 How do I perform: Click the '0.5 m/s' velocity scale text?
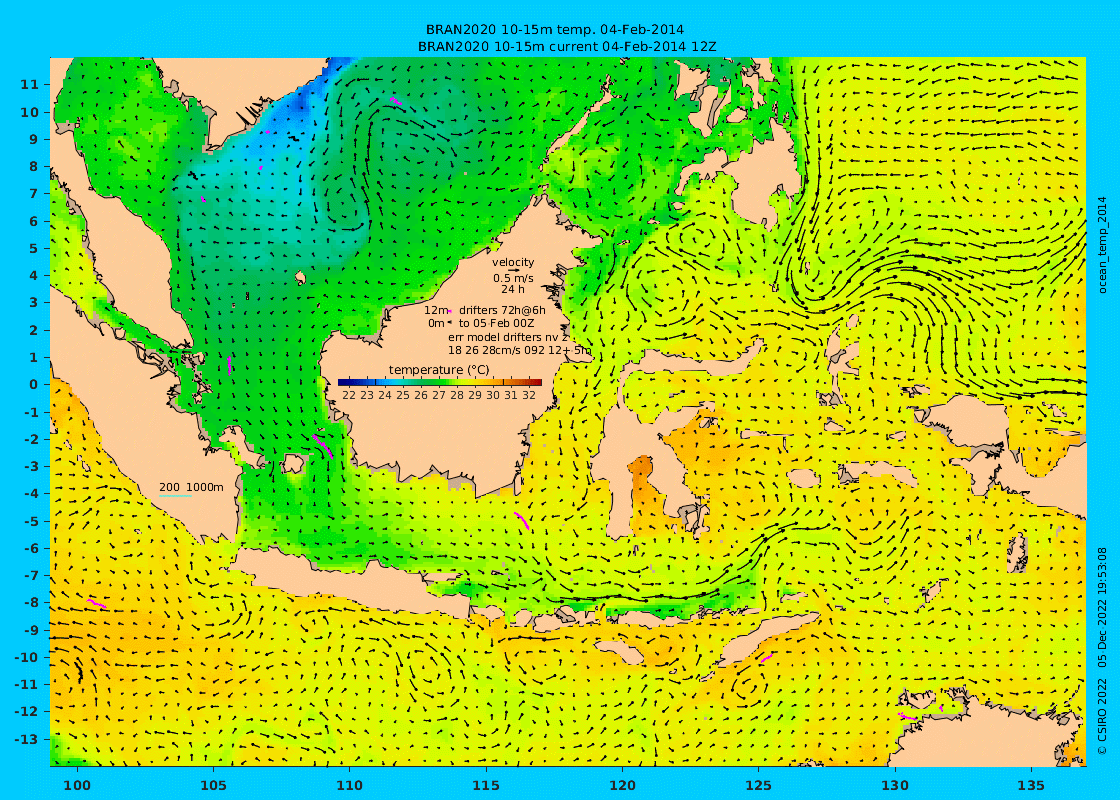513,278
